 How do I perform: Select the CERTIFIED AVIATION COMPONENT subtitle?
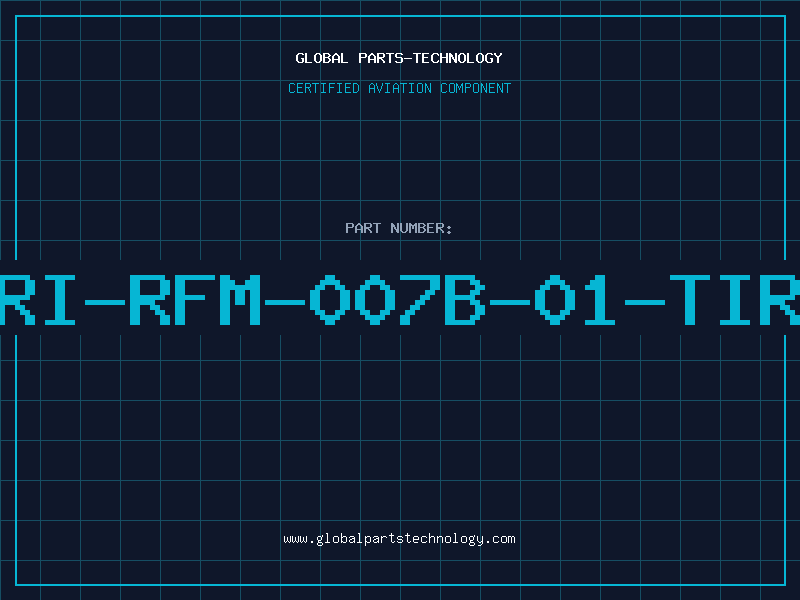pos(399,88)
